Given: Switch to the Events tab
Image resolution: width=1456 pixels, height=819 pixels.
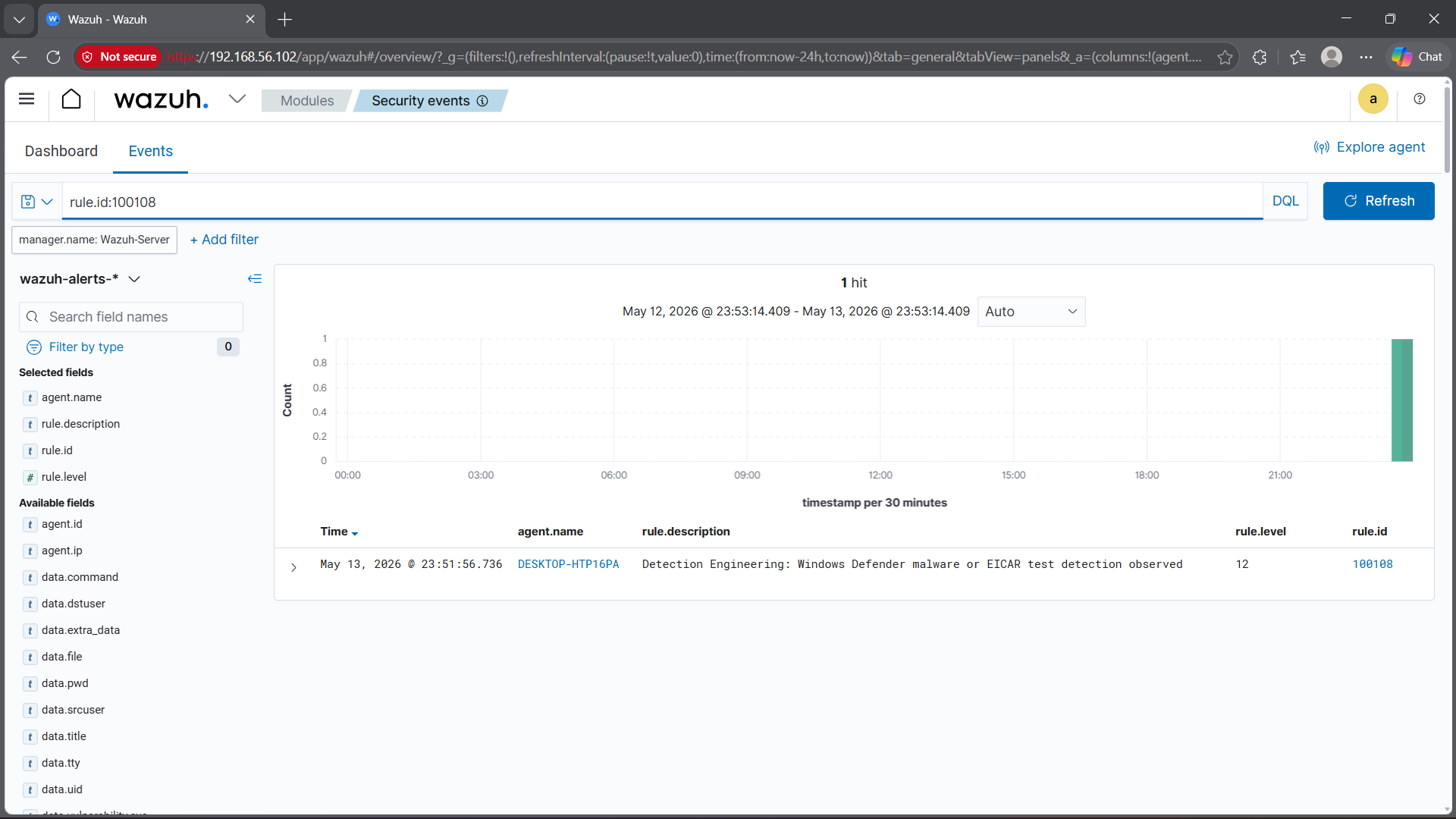Looking at the screenshot, I should coord(151,151).
